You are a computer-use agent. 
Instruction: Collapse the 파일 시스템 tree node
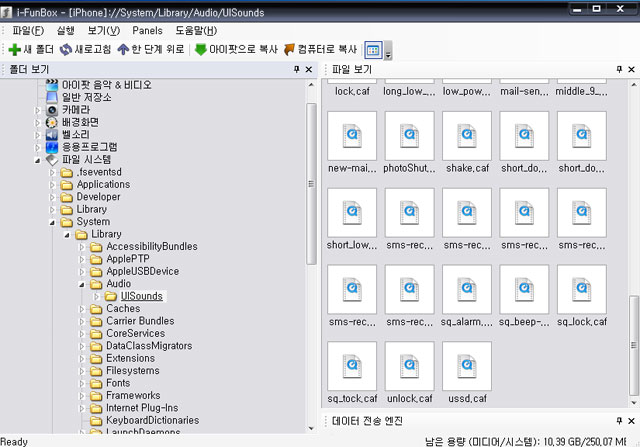tap(38, 160)
